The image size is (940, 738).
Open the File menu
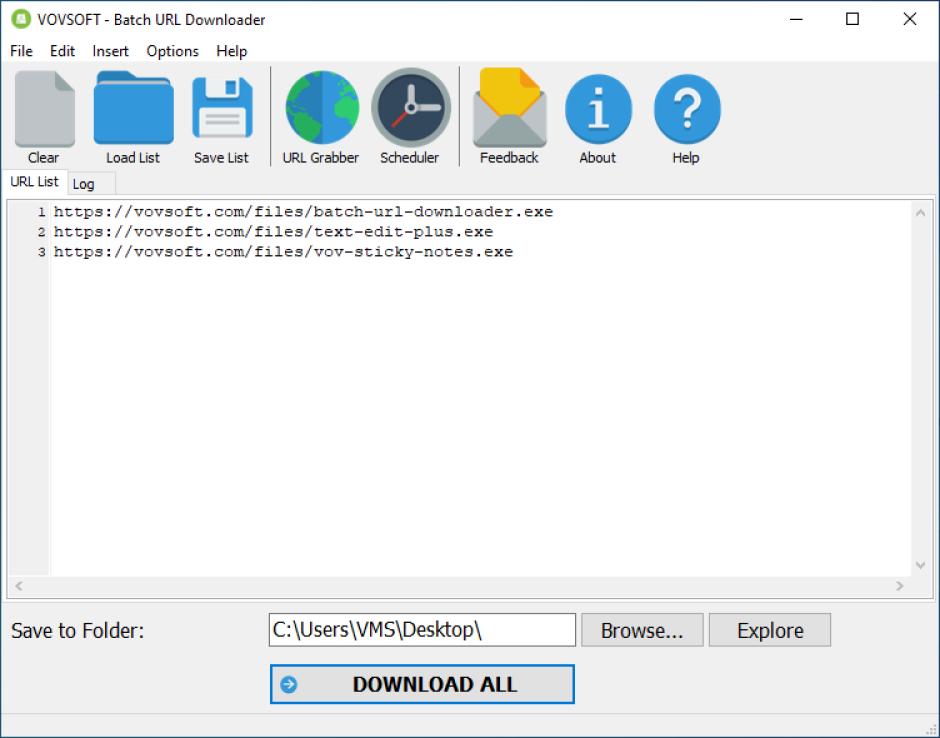(21, 51)
